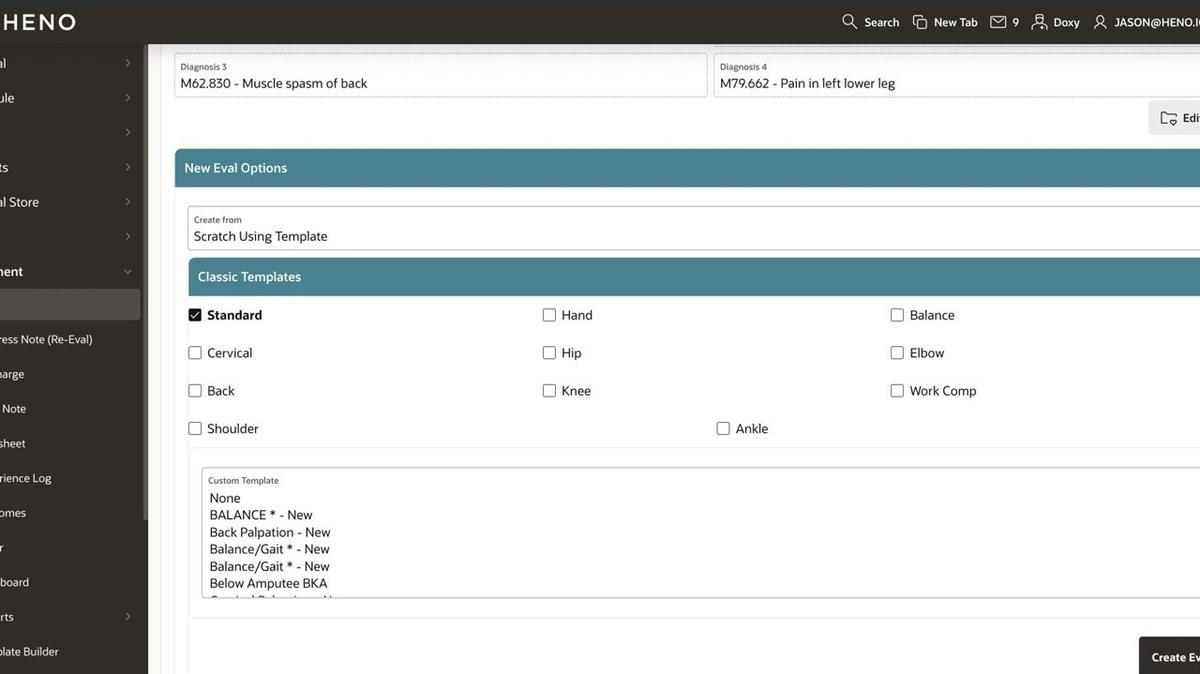
Task: Expand the Patients sidebar chevron
Action: click(127, 166)
